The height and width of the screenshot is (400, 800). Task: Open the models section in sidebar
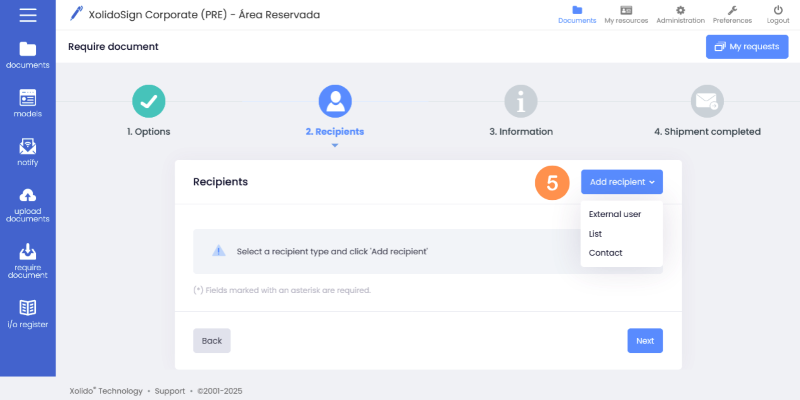[x=27, y=103]
